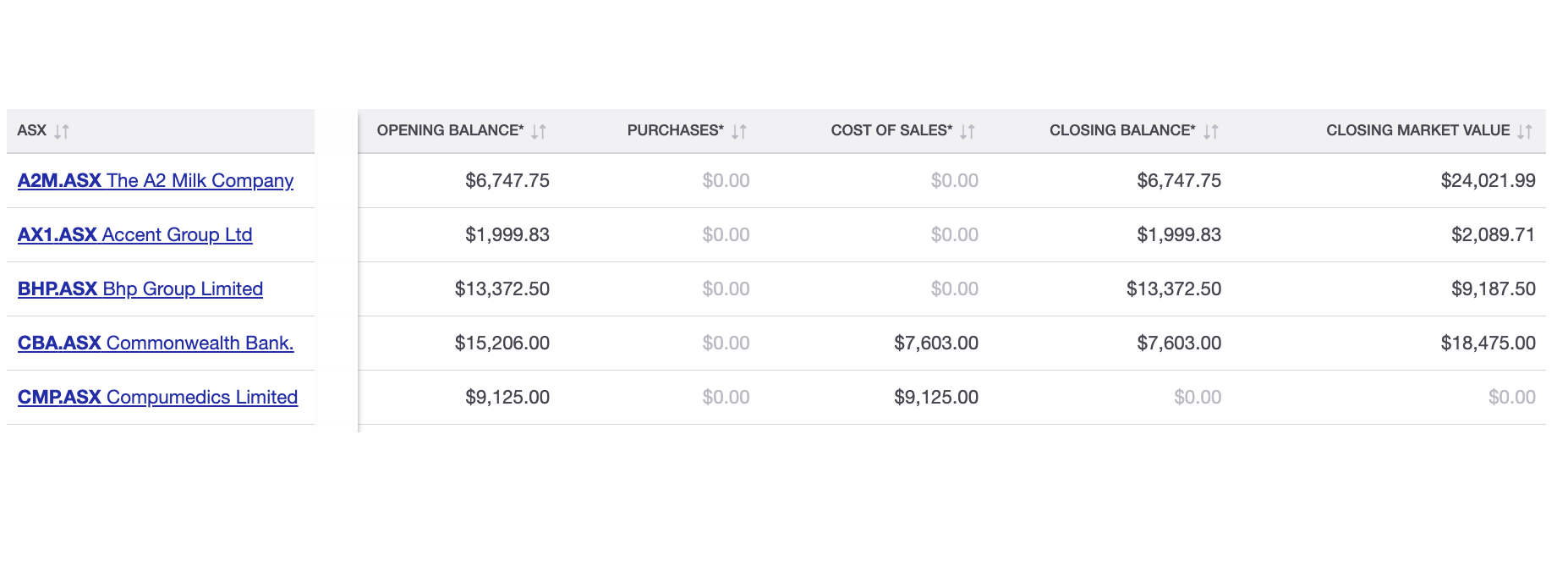Open the CMP.ASX Compumedics Limited link
This screenshot has height=588, width=1568.
click(x=158, y=397)
